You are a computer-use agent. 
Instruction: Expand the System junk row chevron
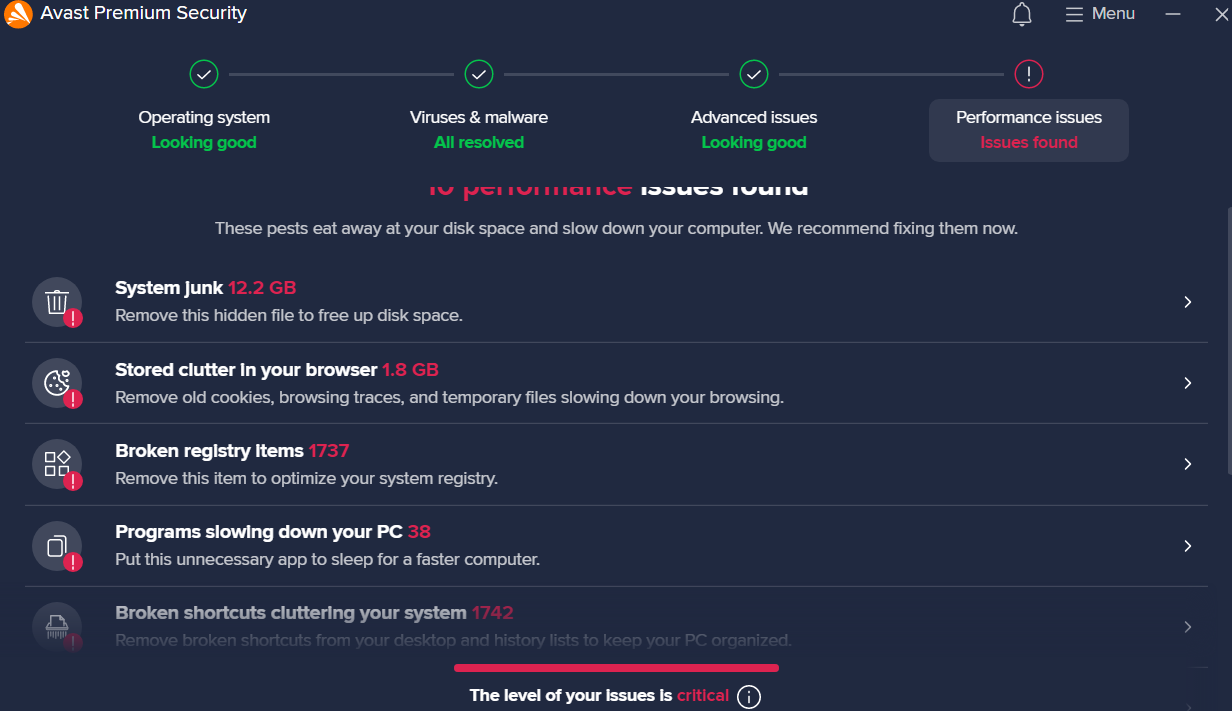[1188, 302]
